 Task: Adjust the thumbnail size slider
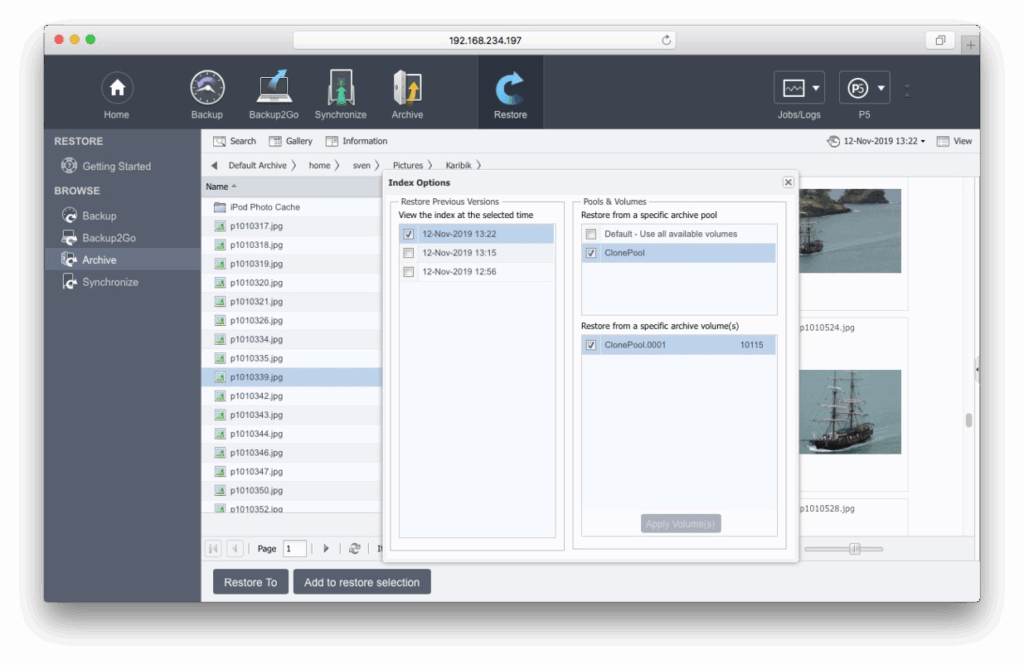[x=854, y=548]
